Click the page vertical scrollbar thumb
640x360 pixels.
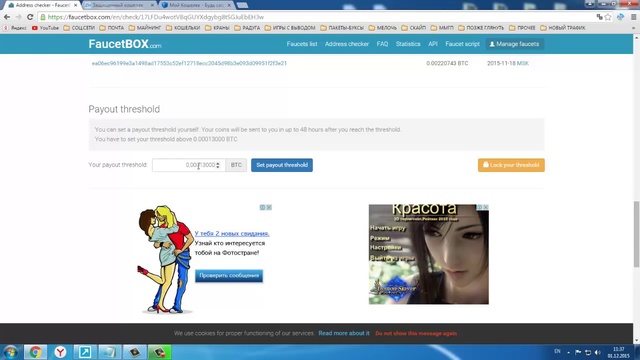(636, 234)
